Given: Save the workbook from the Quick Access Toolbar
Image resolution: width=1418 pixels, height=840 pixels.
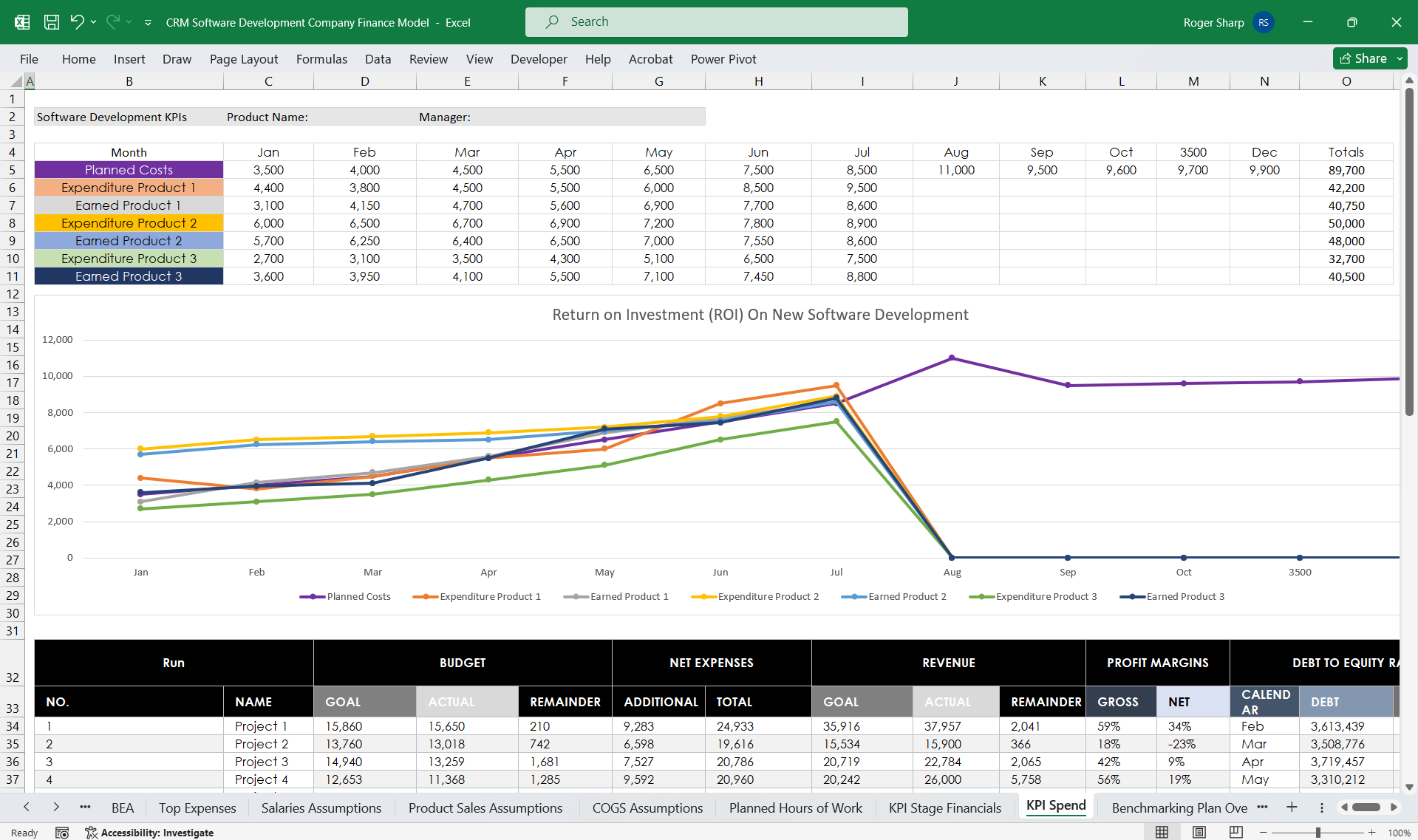Looking at the screenshot, I should point(51,22).
